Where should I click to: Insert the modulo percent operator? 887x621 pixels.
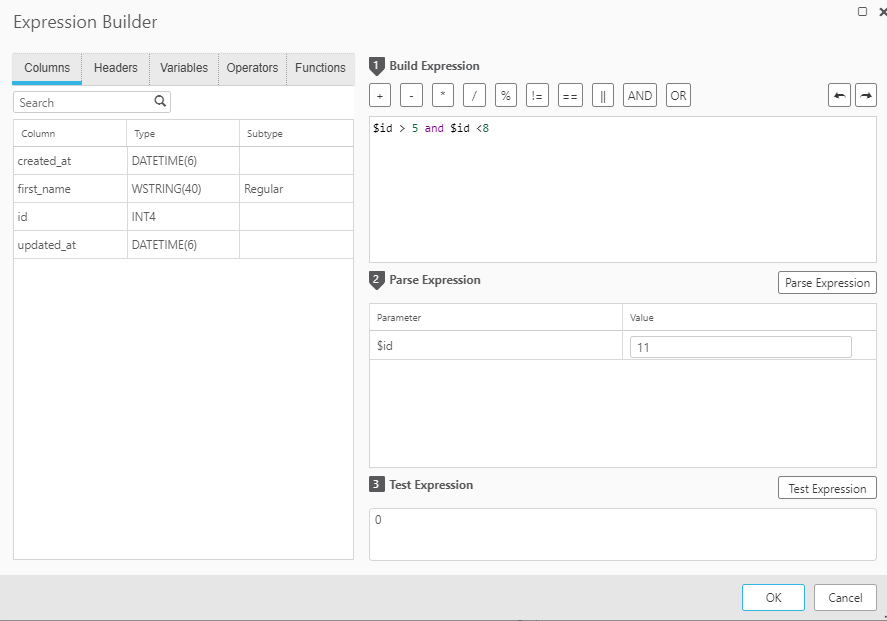[x=506, y=96]
